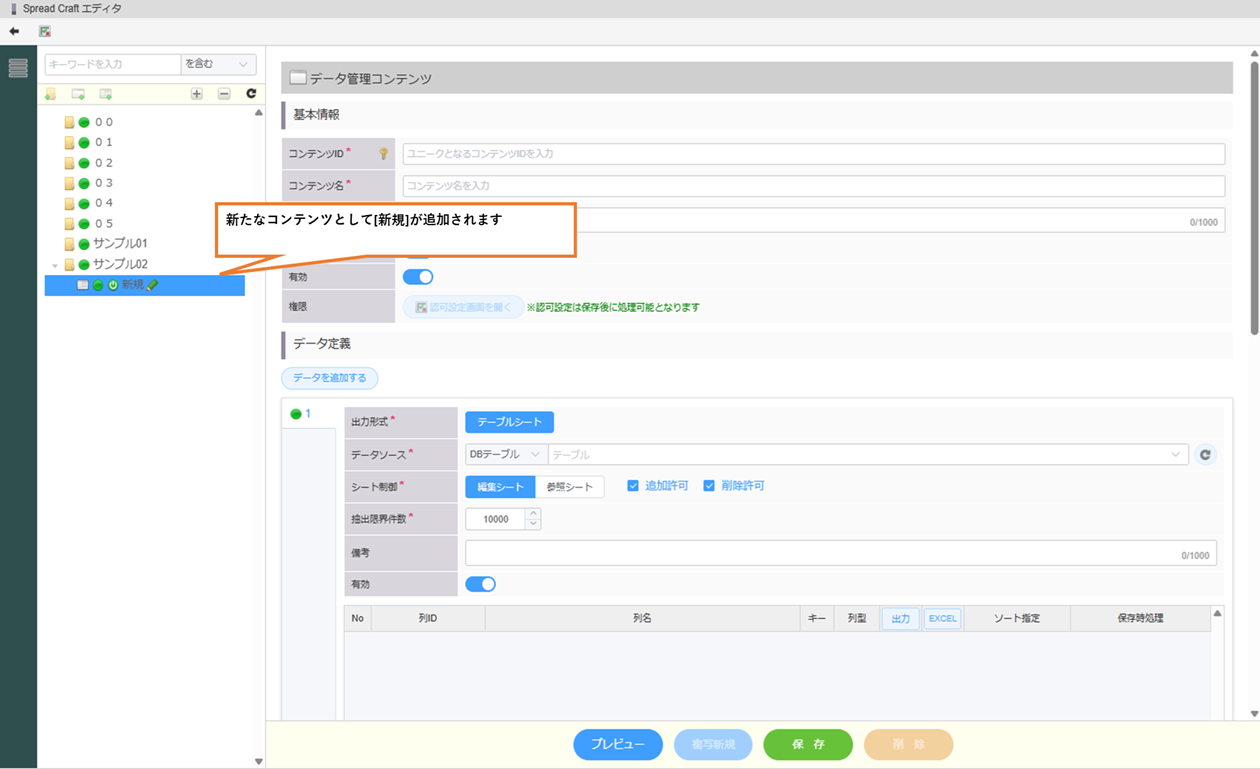Click the expand all plus icon
Screen dimensions: 1260x769
click(197, 94)
